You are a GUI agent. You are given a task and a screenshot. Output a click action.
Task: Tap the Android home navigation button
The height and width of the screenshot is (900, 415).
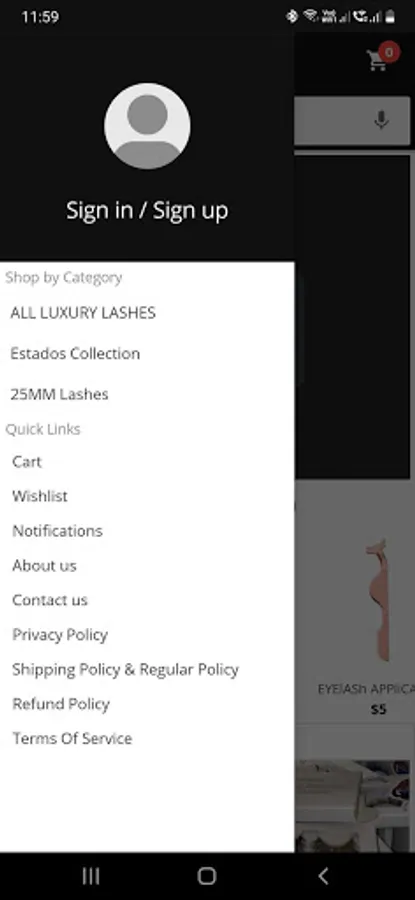(207, 876)
